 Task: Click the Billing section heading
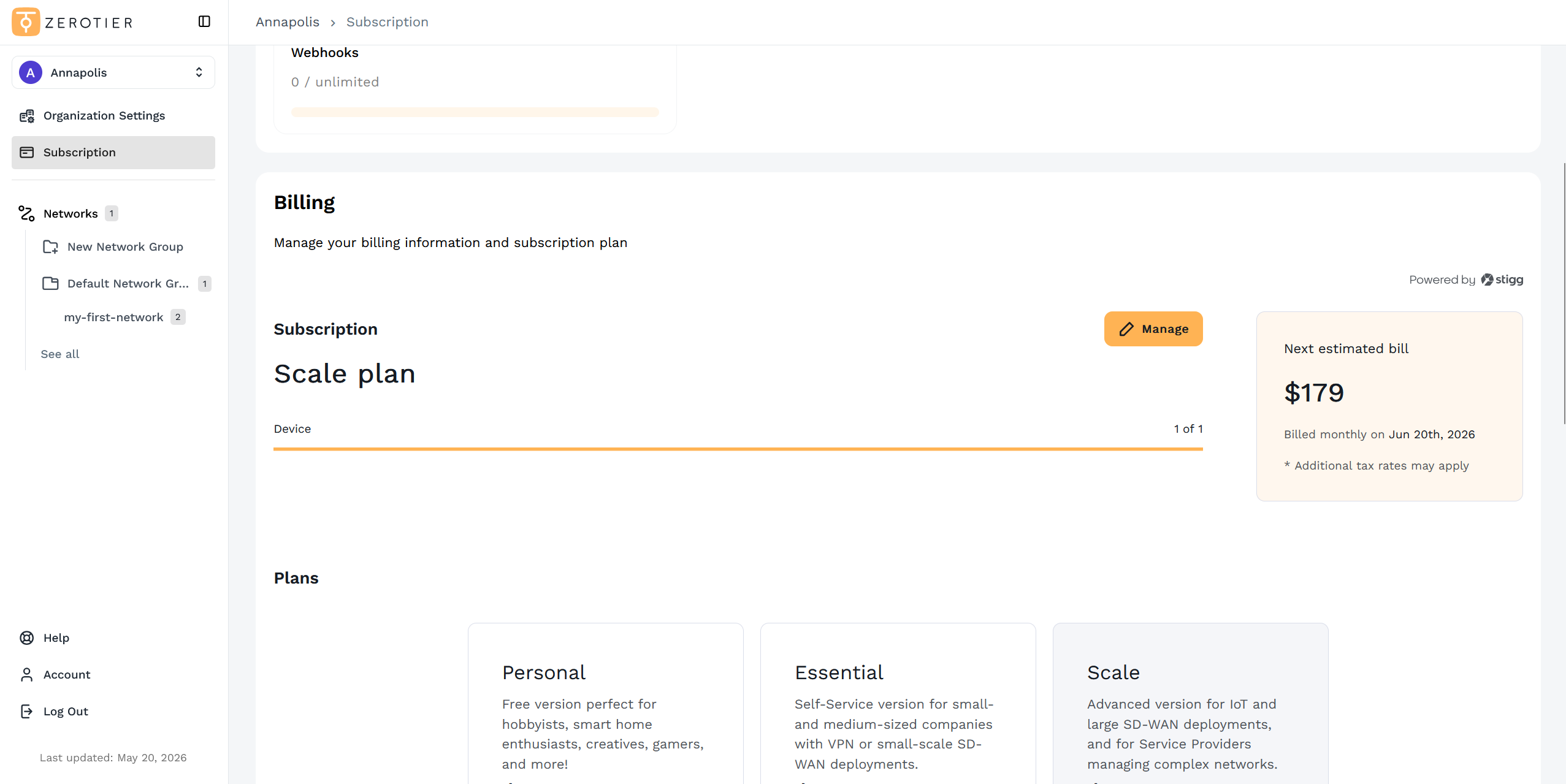pyautogui.click(x=305, y=202)
